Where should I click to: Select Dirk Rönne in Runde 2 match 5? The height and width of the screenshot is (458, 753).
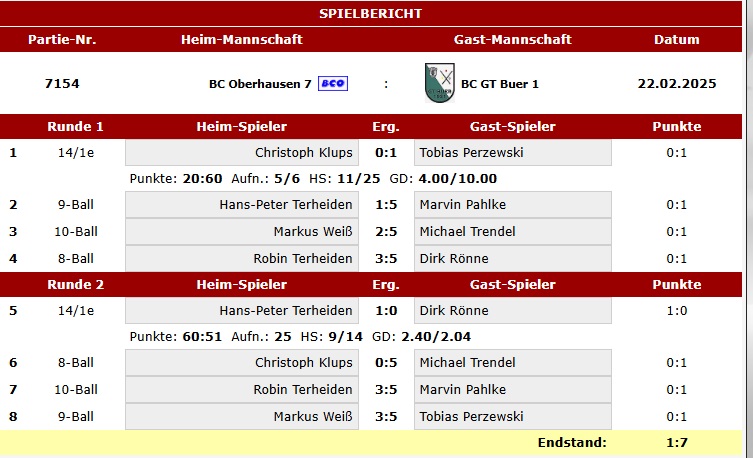click(513, 311)
